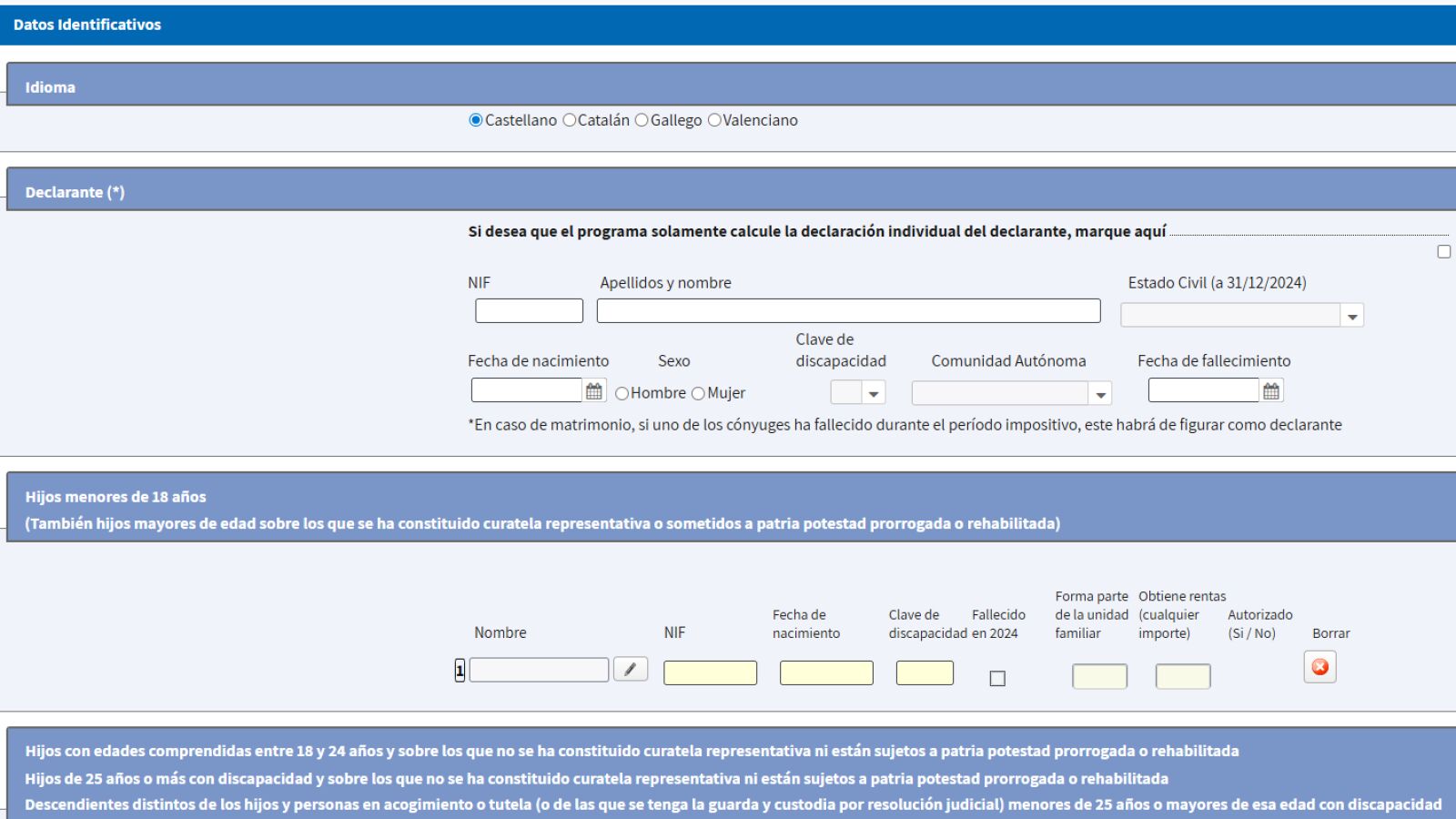The height and width of the screenshot is (819, 1456).
Task: Click the child's NIF yellow field
Action: click(710, 673)
